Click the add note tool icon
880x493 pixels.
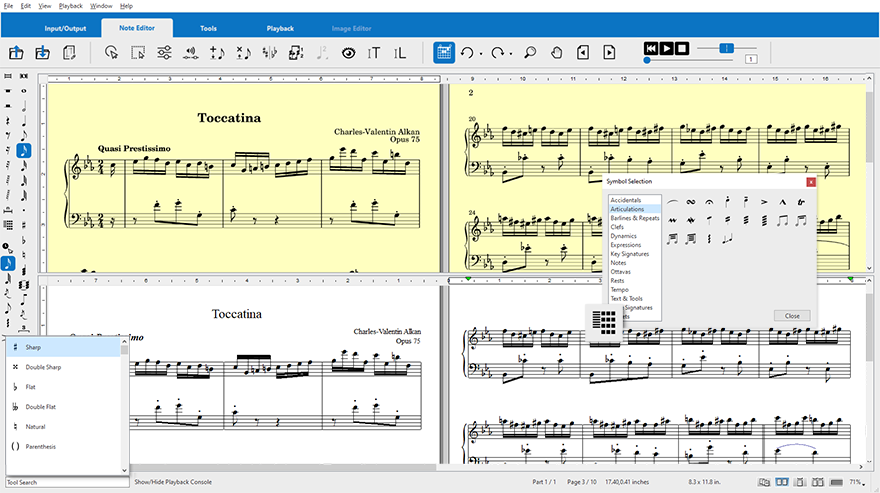217,53
